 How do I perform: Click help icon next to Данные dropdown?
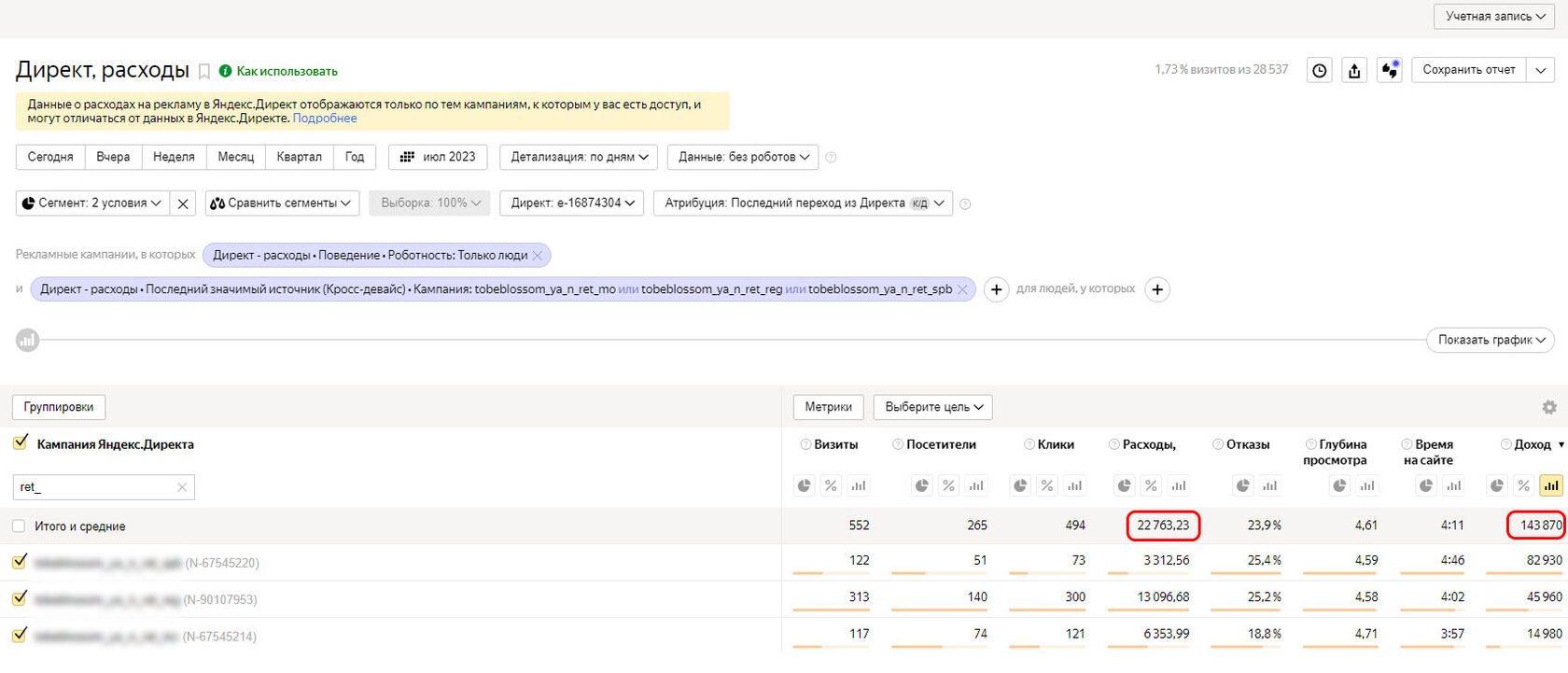point(831,158)
